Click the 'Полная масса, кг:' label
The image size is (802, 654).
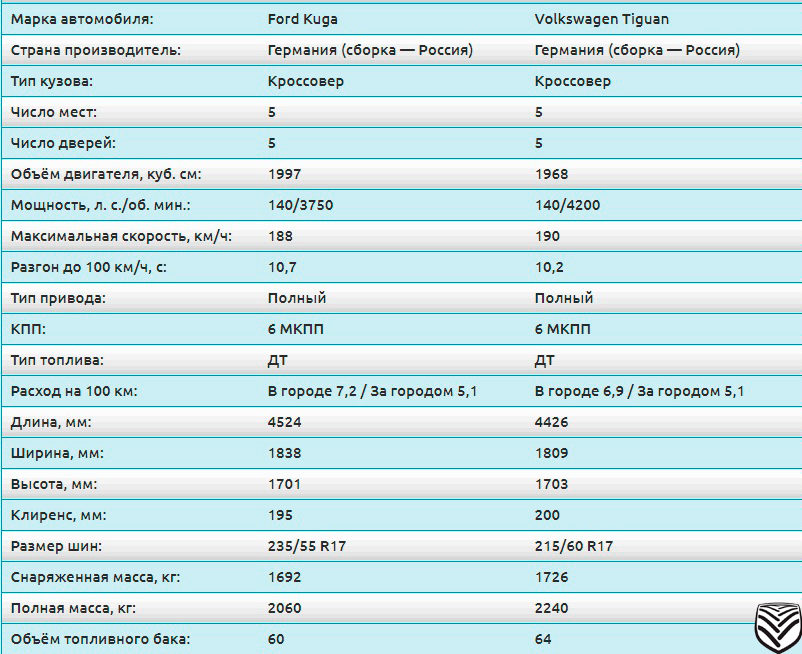pyautogui.click(x=74, y=608)
